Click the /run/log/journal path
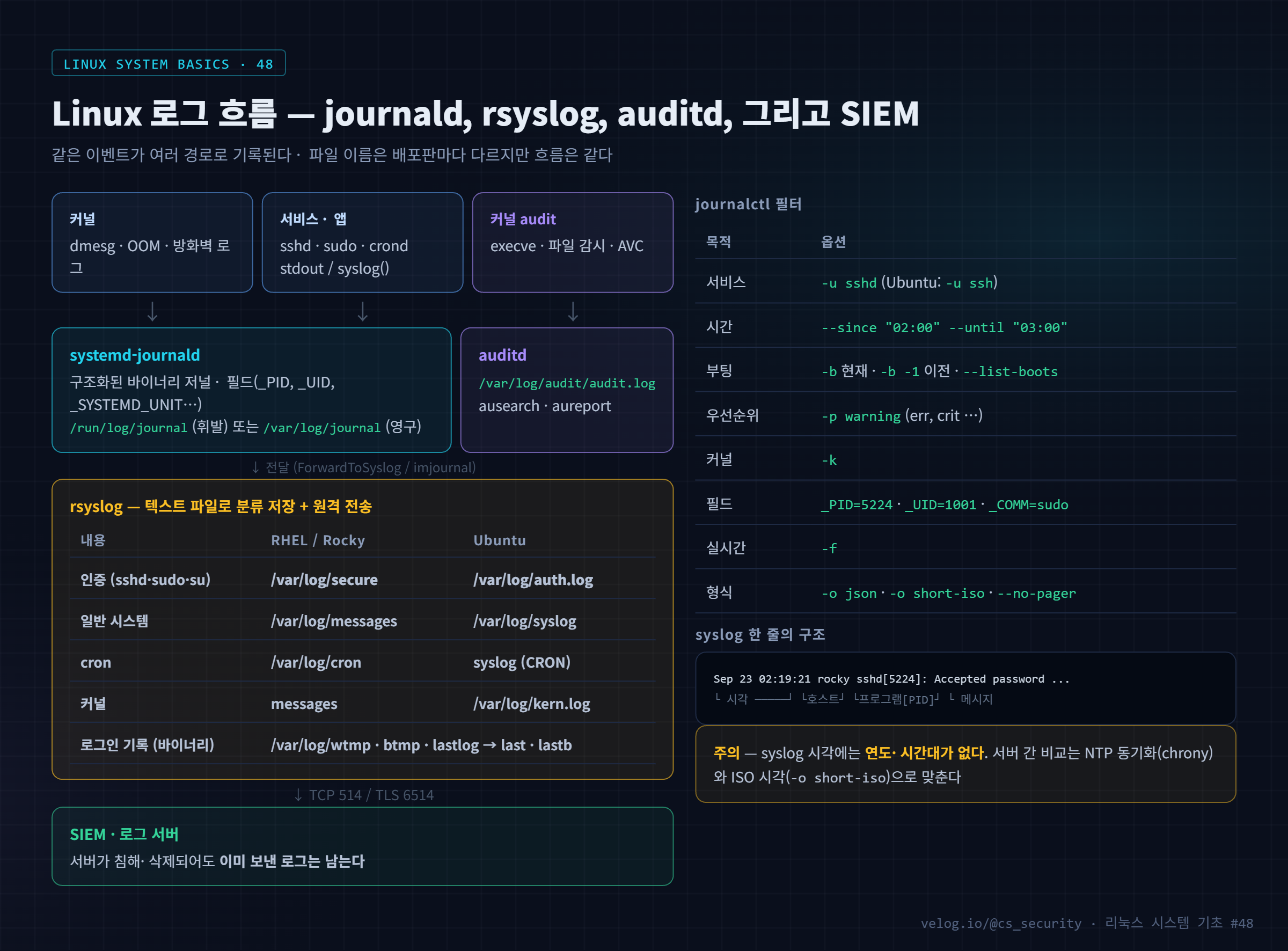 128,428
